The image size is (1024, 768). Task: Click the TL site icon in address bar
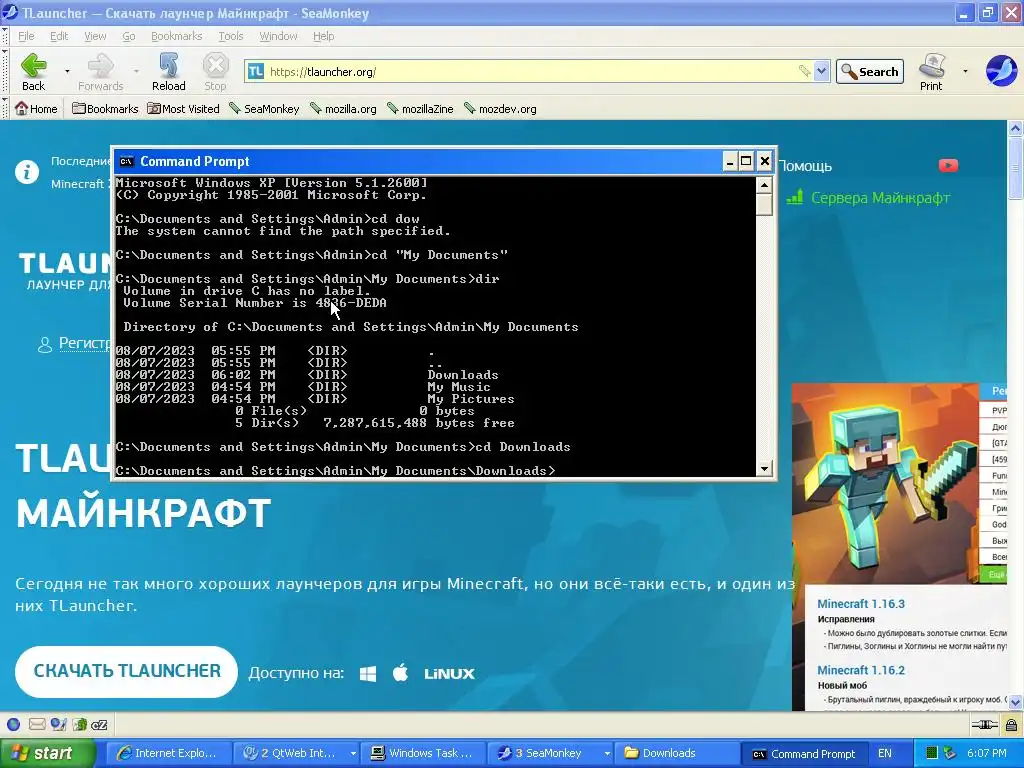point(256,71)
